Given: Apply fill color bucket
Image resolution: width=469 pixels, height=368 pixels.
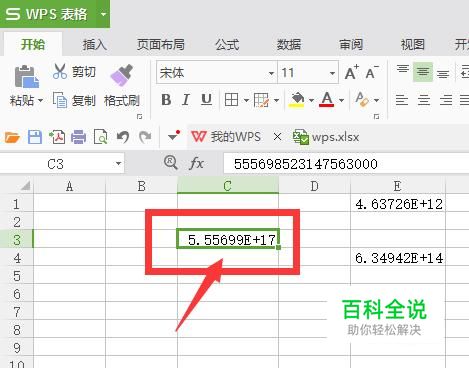Looking at the screenshot, I should [x=297, y=100].
